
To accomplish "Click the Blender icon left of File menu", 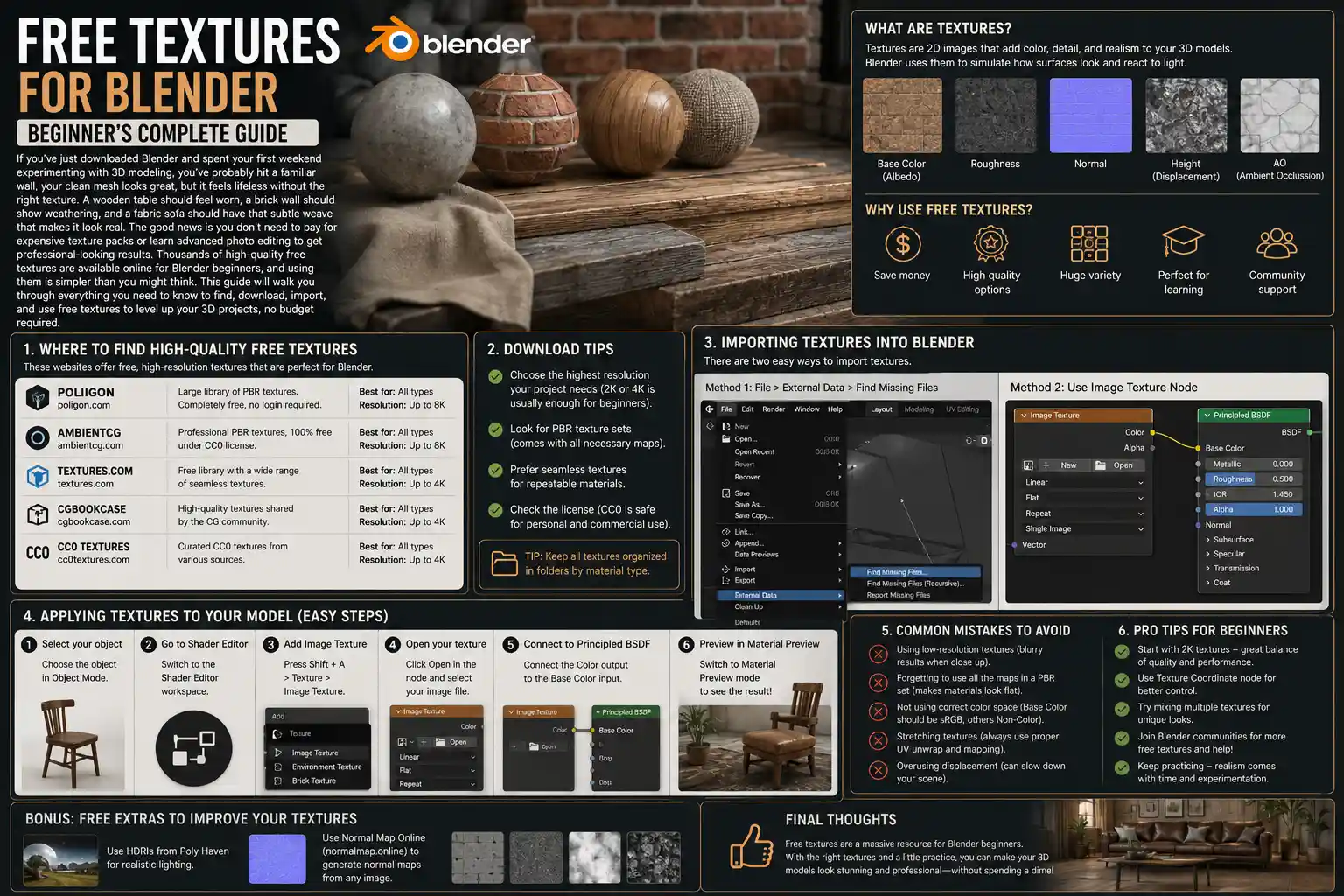I will tap(710, 409).
